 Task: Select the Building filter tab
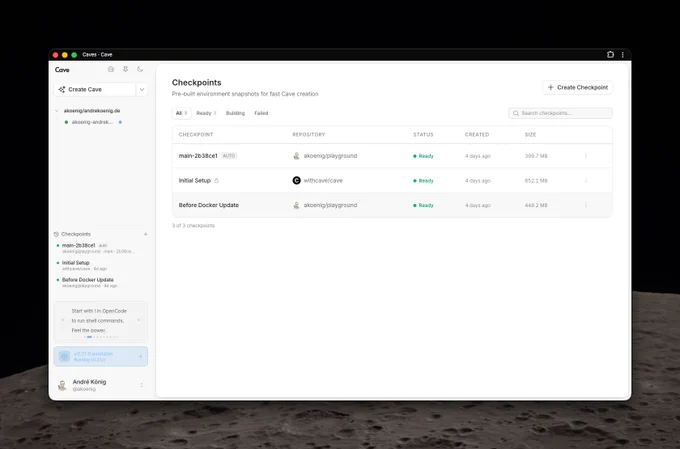[x=235, y=113]
